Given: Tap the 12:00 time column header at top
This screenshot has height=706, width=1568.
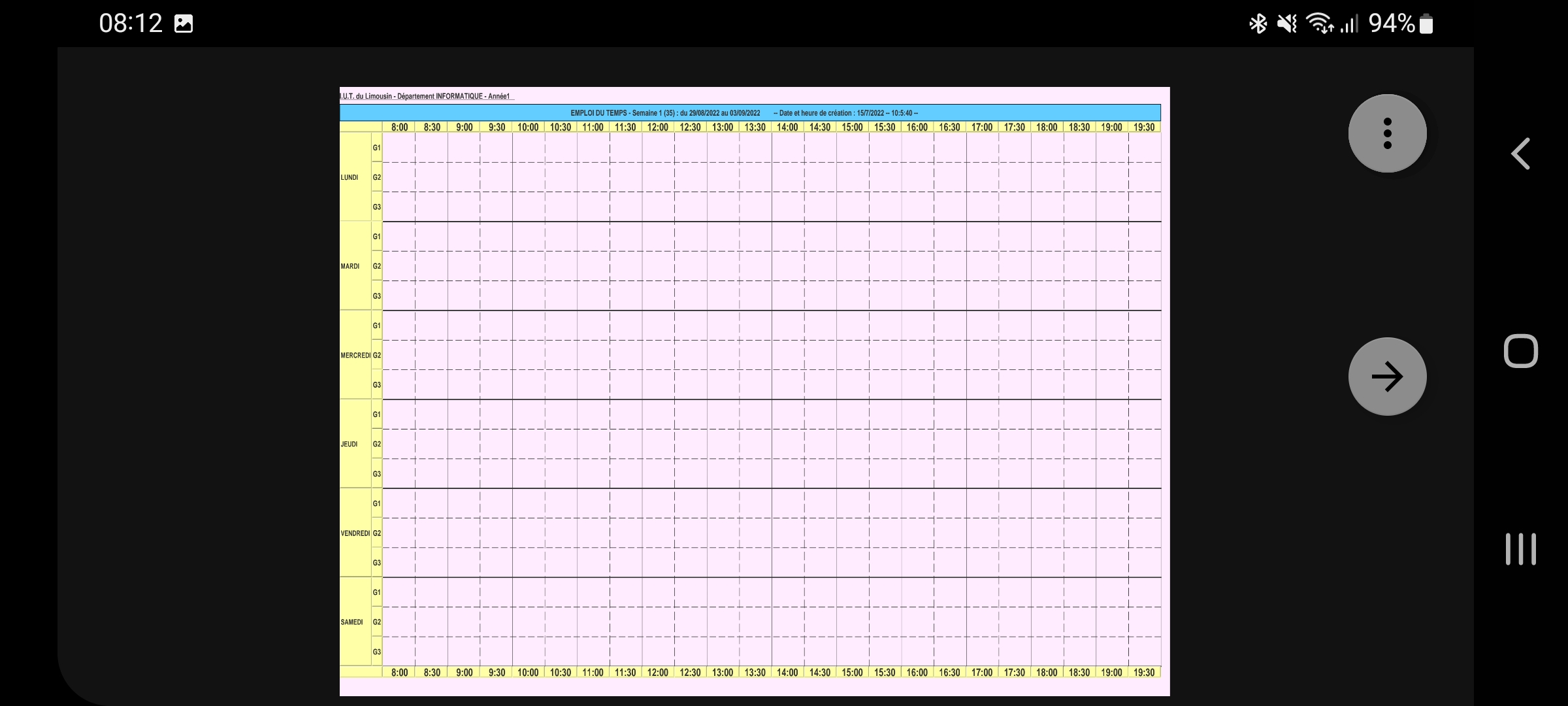Looking at the screenshot, I should point(658,127).
